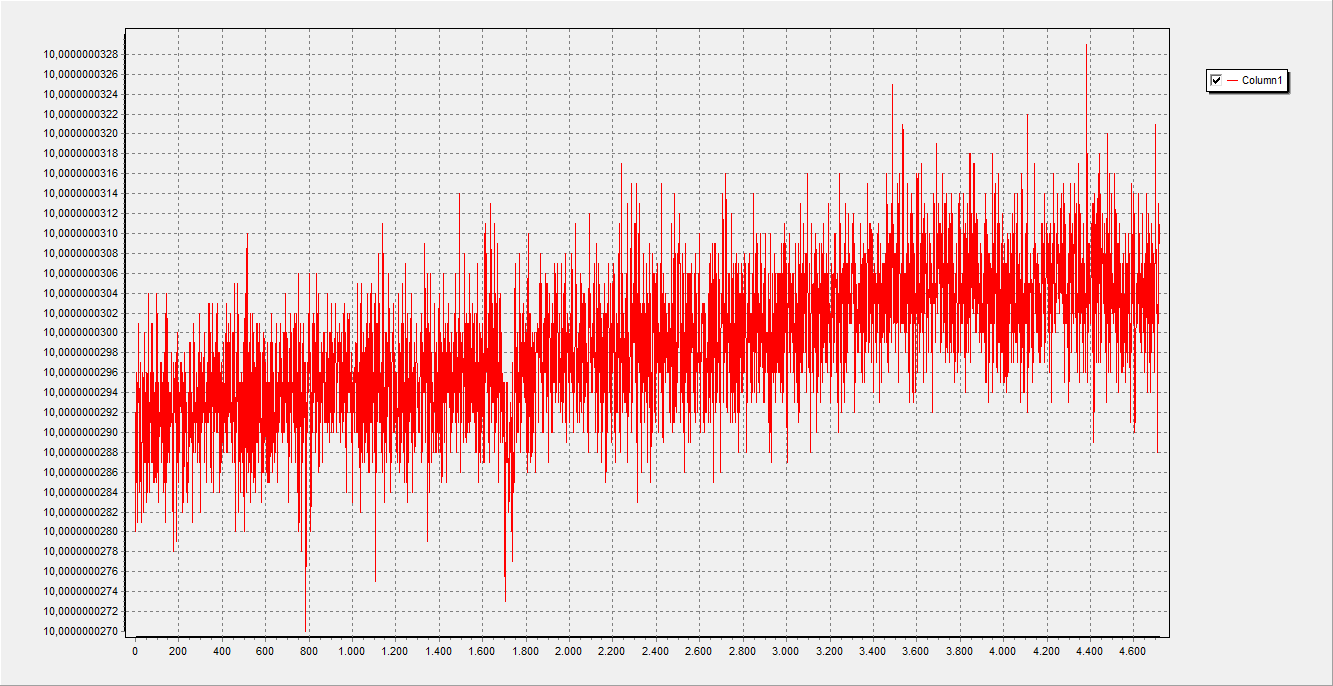Click x-axis label 200
The width and height of the screenshot is (1333, 686).
(178, 651)
